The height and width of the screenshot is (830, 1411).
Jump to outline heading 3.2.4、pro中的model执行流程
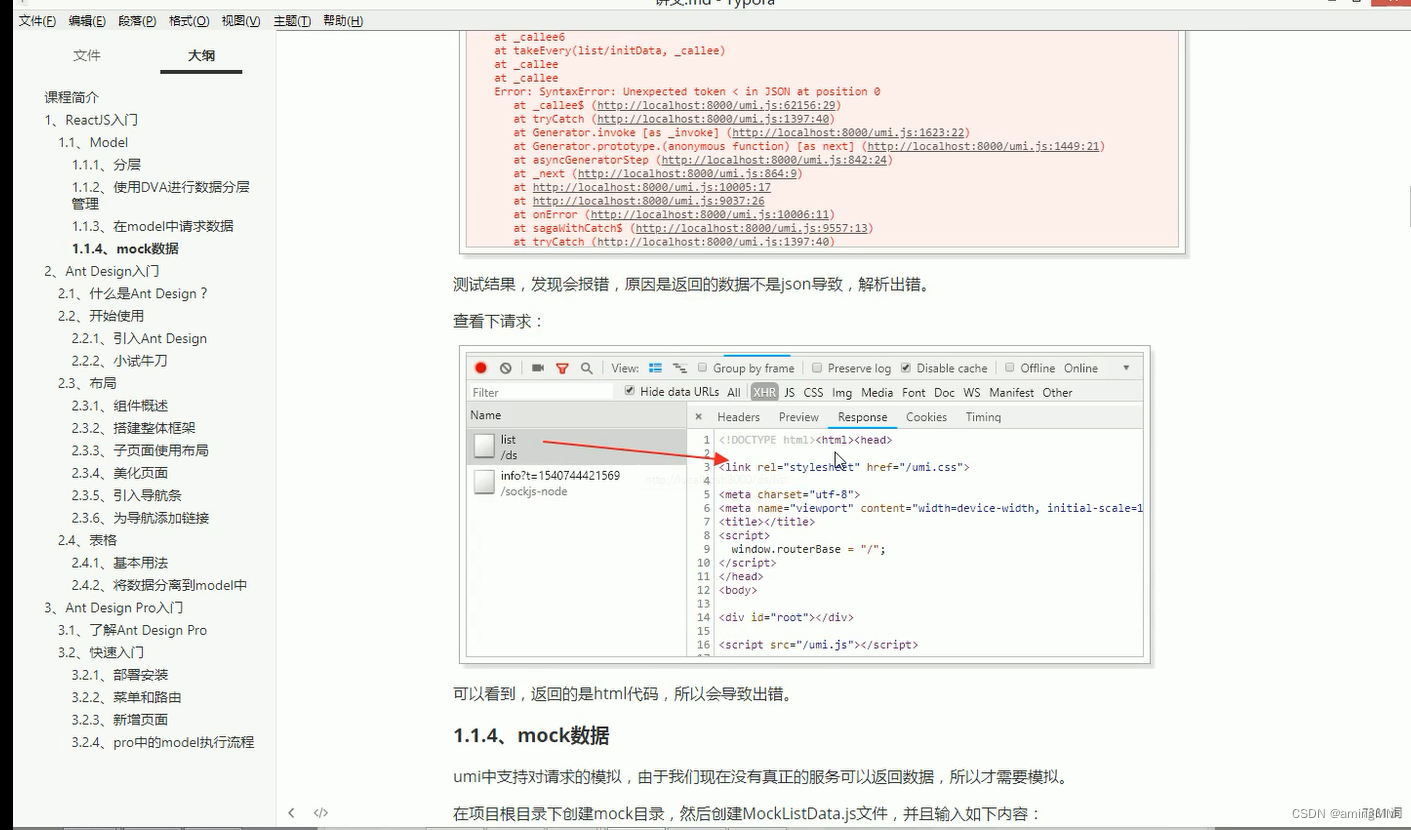163,742
